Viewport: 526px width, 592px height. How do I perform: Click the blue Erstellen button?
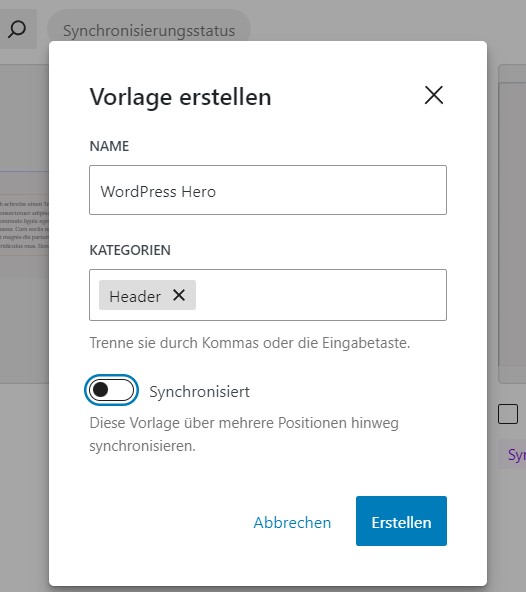point(401,521)
